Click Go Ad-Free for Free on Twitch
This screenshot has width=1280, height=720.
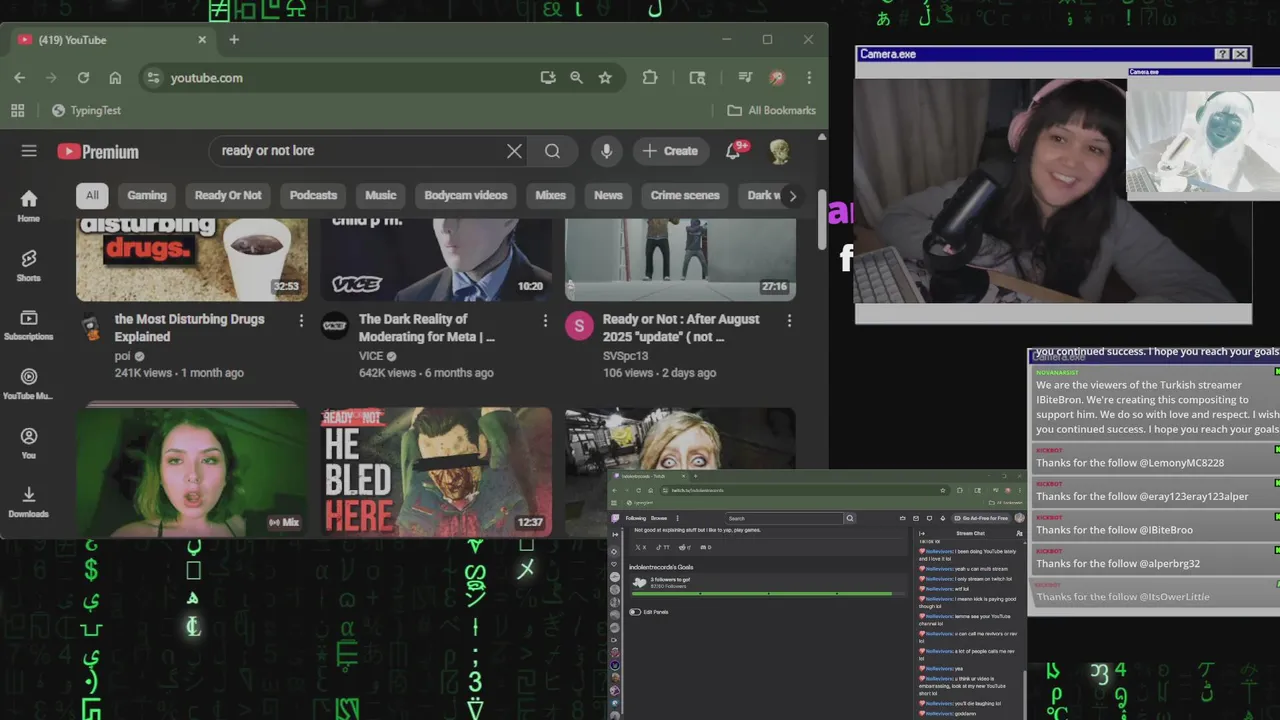point(981,518)
